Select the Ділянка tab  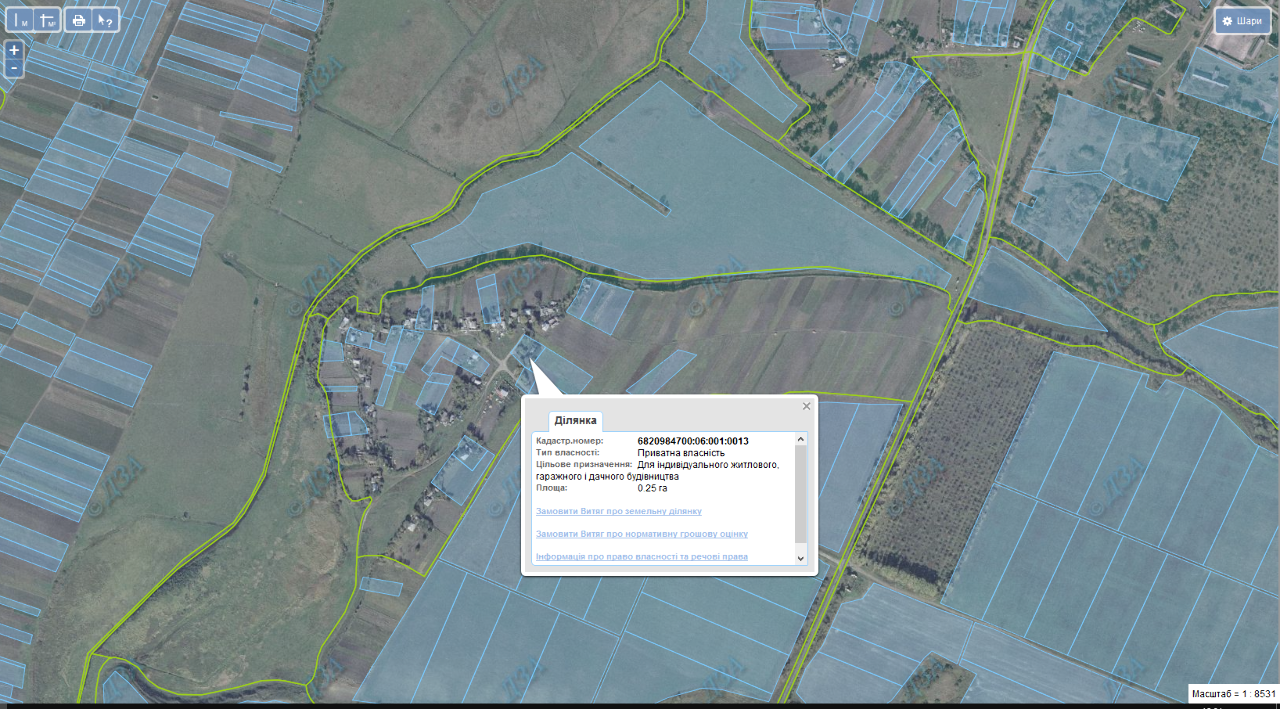click(x=575, y=420)
